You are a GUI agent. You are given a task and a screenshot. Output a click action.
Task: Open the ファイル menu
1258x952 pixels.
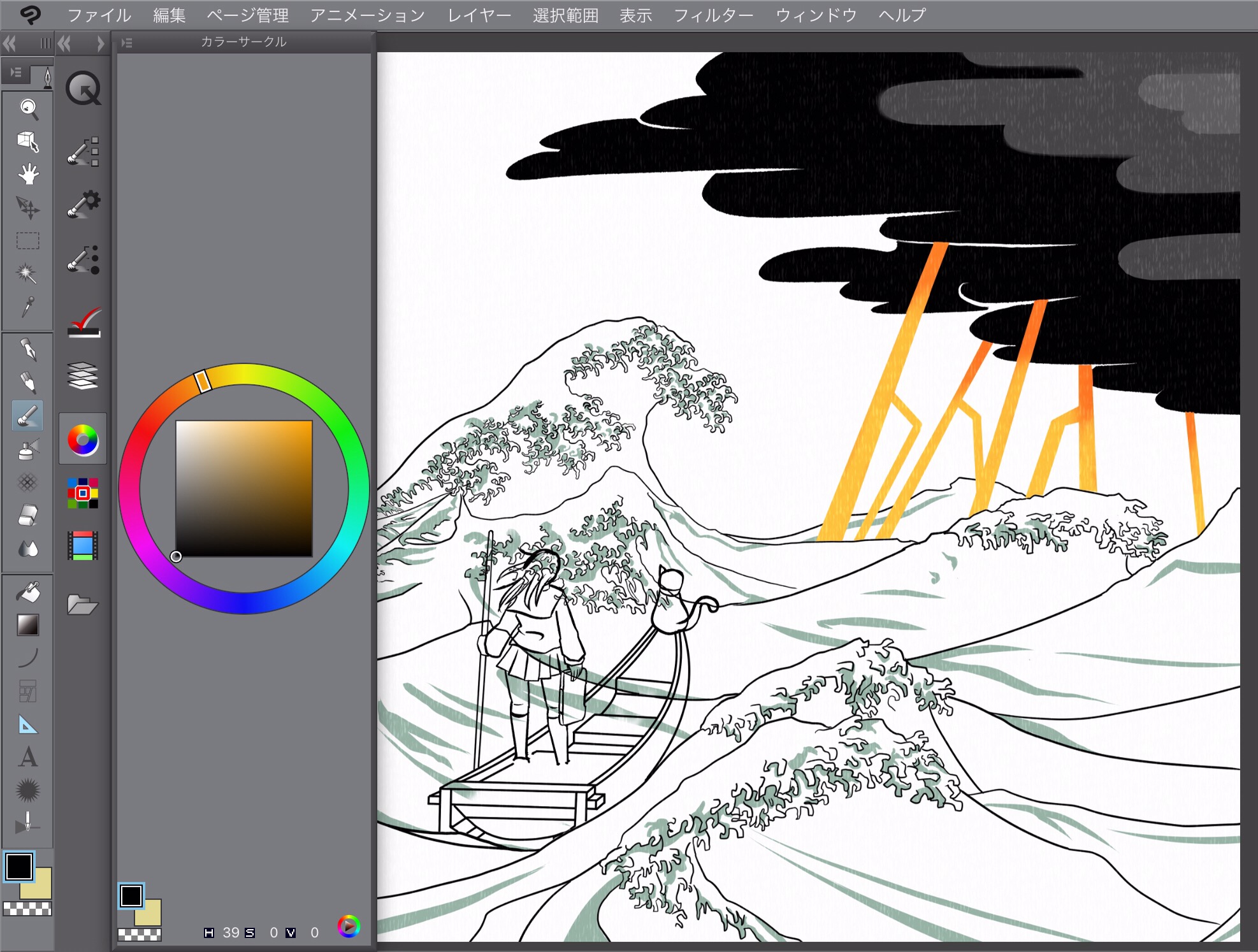tap(99, 15)
